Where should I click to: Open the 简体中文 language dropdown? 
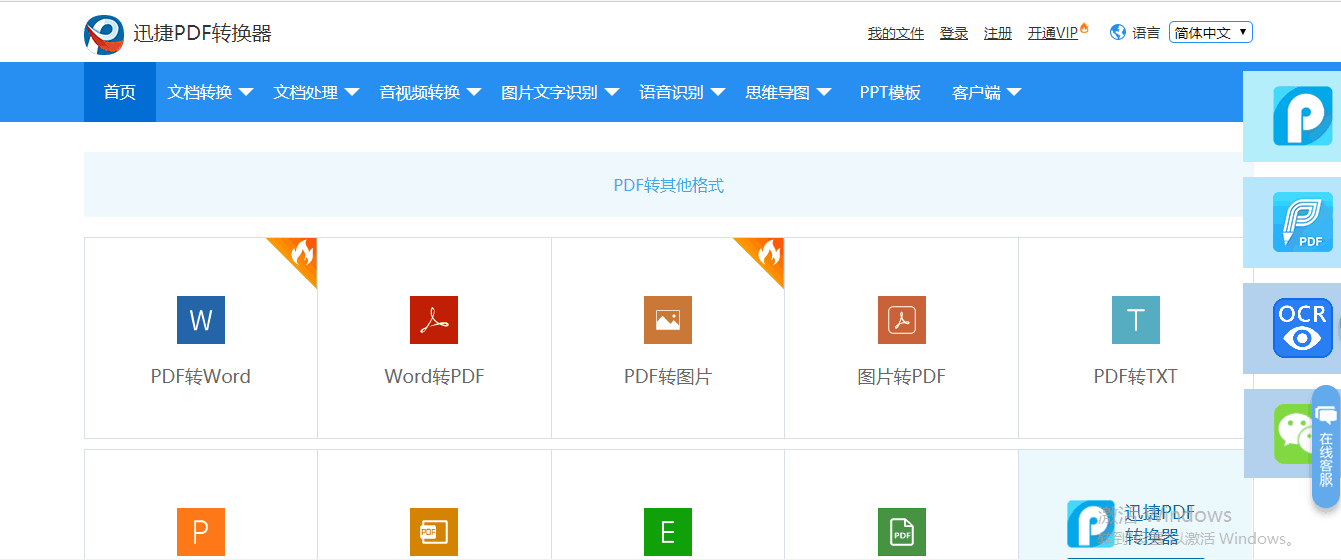pos(1211,33)
